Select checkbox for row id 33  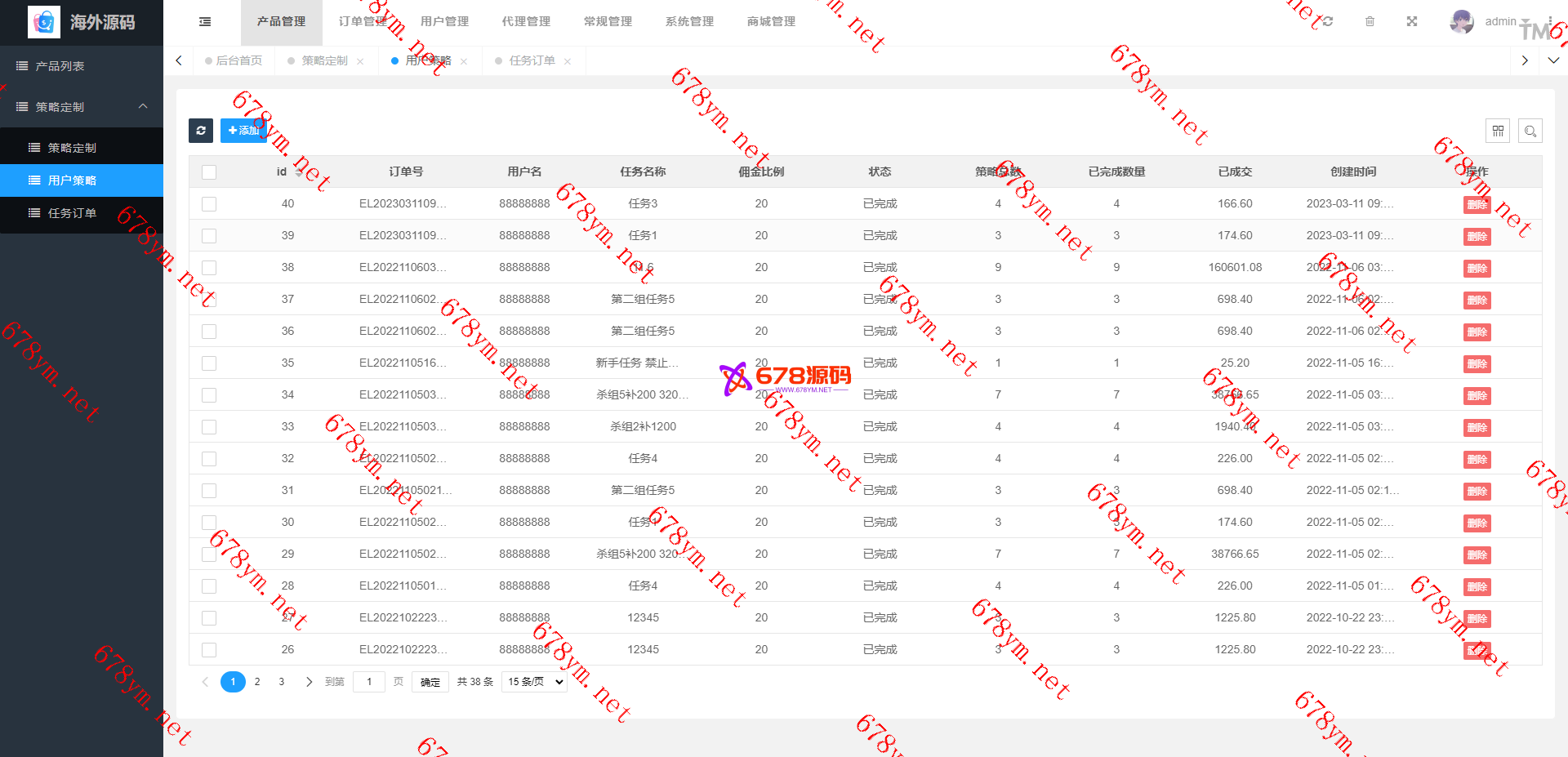[209, 427]
